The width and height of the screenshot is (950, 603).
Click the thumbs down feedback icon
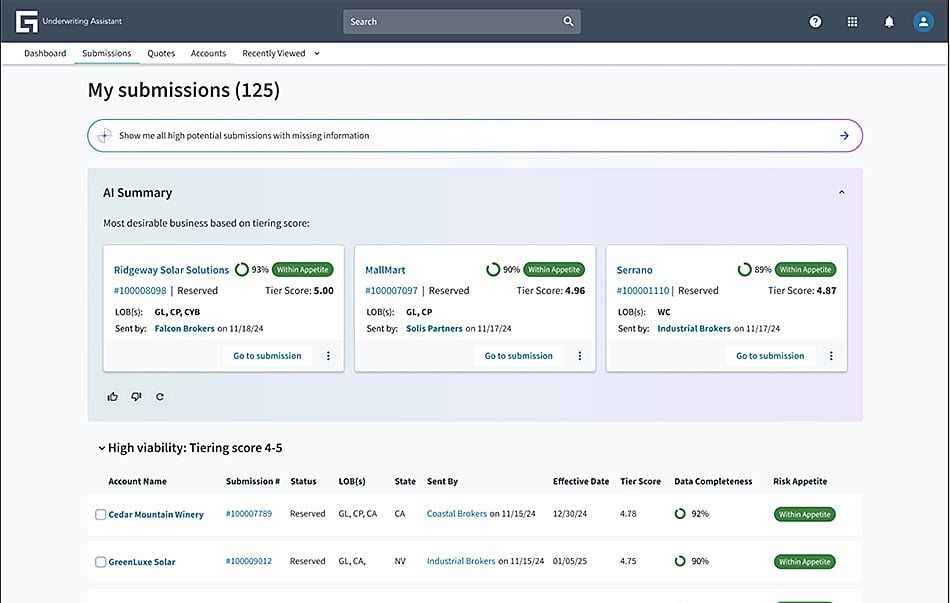pos(136,397)
